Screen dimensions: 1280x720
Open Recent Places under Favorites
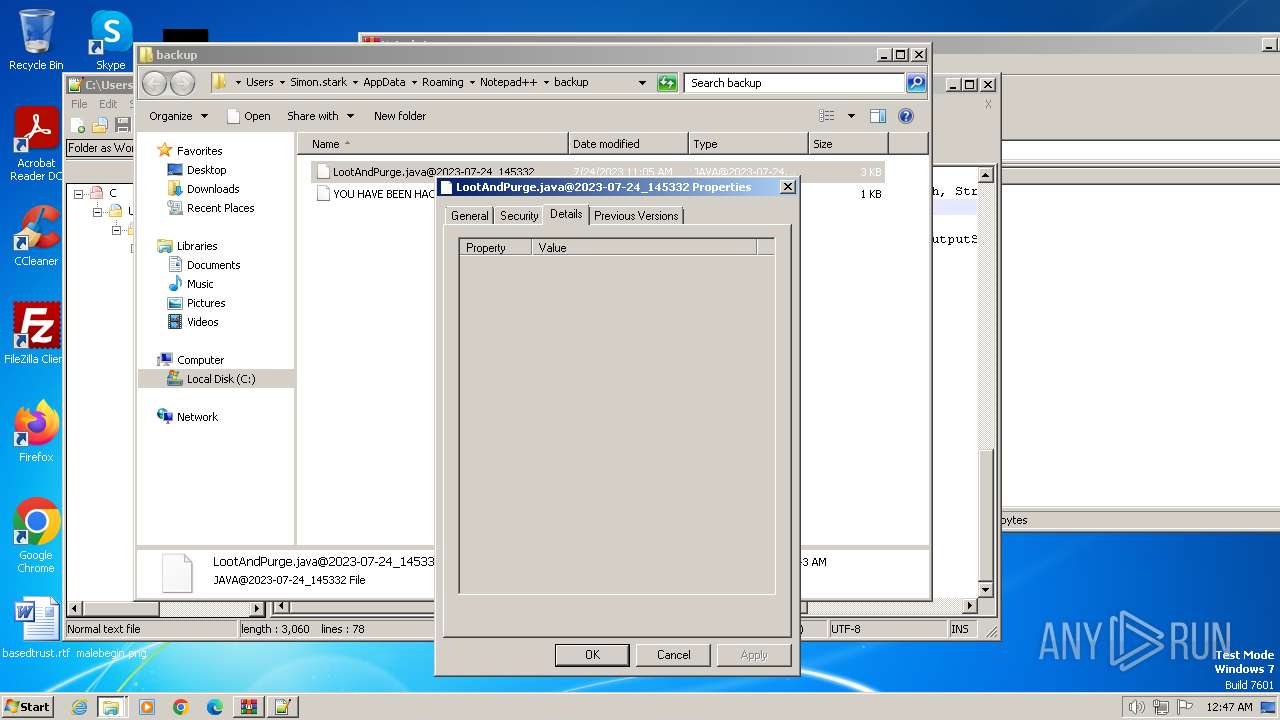point(220,208)
